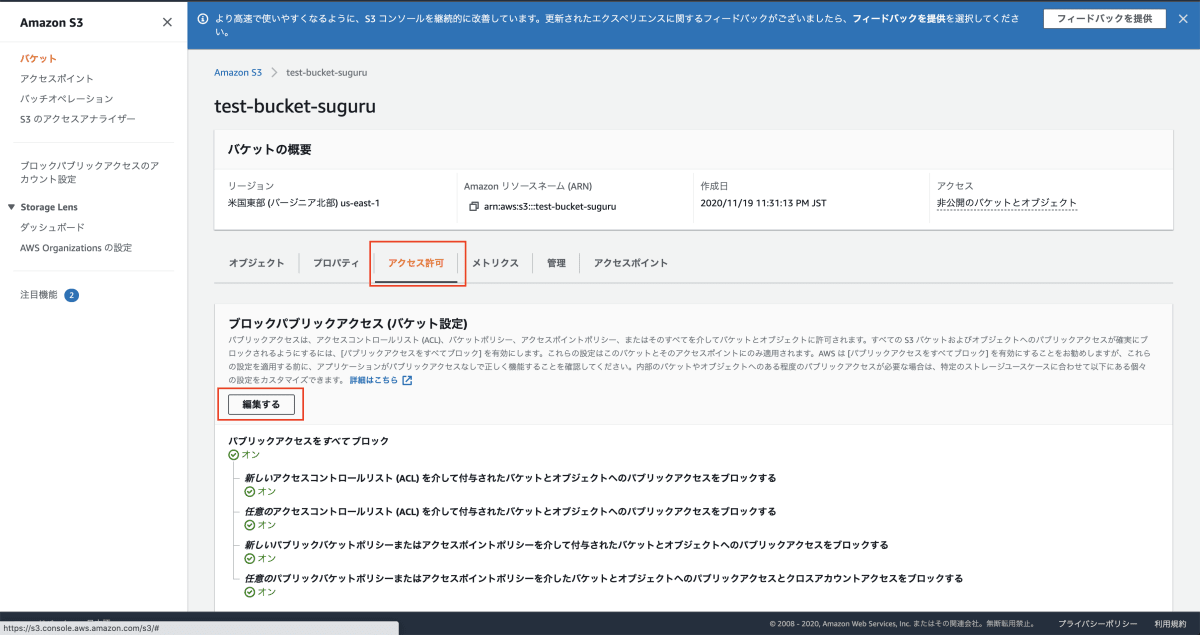This screenshot has width=1200, height=635.
Task: Open 利用規約 in the footer
Action: (1170, 623)
